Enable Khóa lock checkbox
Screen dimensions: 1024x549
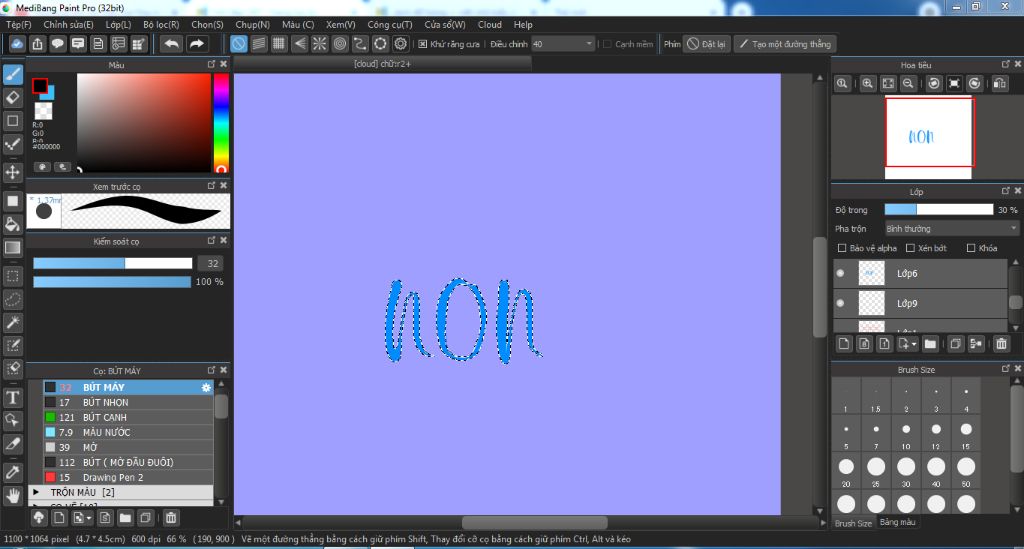tap(971, 248)
